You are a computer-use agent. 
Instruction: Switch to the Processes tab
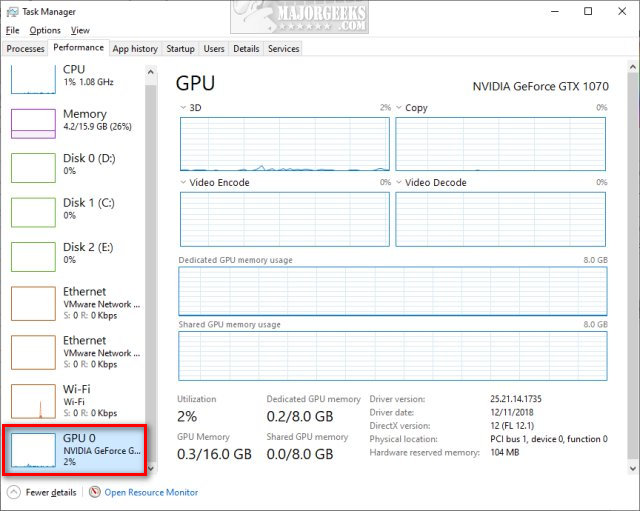pos(25,48)
